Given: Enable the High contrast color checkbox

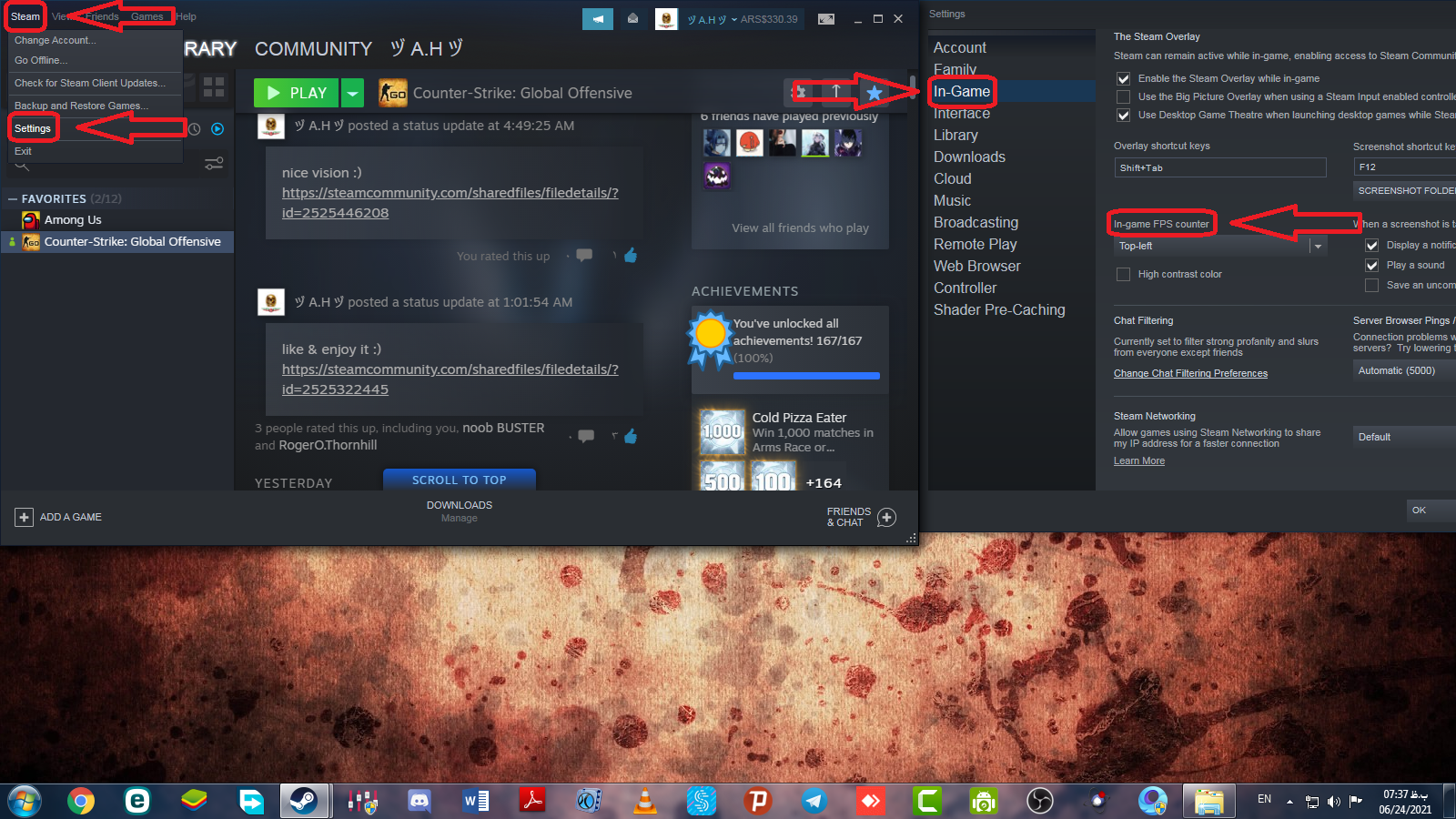Looking at the screenshot, I should 1124,275.
